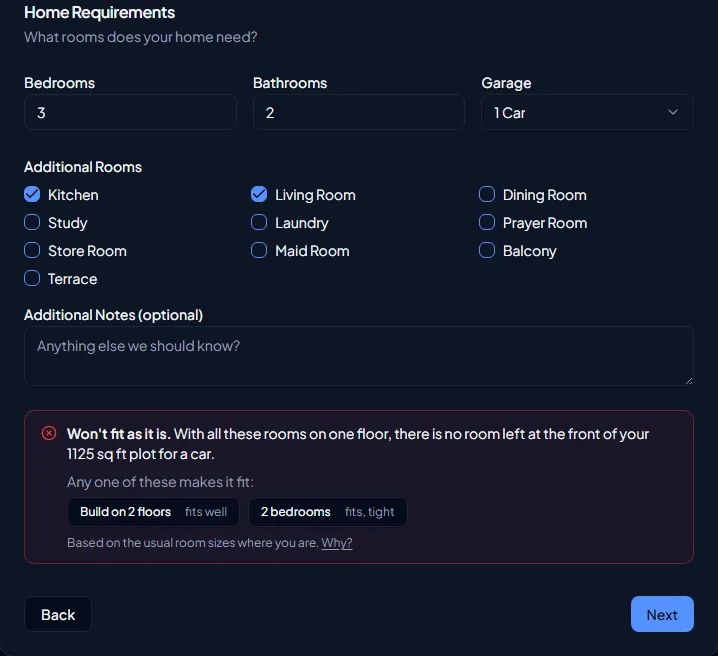Image resolution: width=718 pixels, height=656 pixels.
Task: Check the Prayer Room option
Action: click(487, 222)
